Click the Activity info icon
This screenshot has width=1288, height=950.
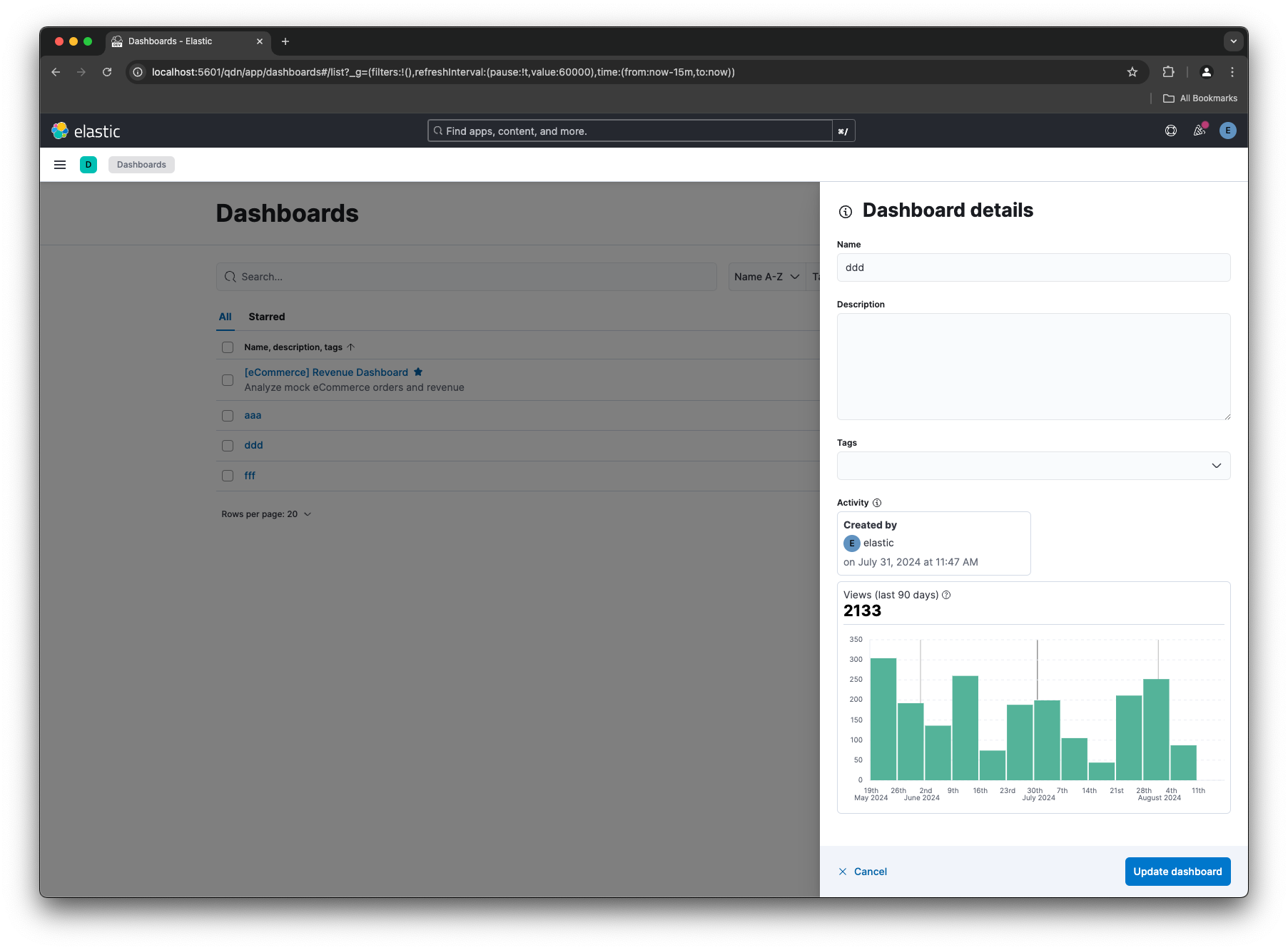pos(877,503)
